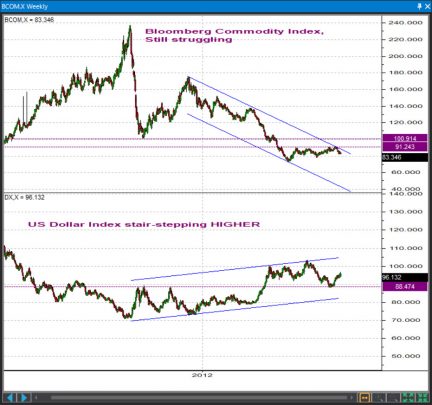
Task: Click the highlighted orange bar-spacing icon
Action: (x=364, y=398)
